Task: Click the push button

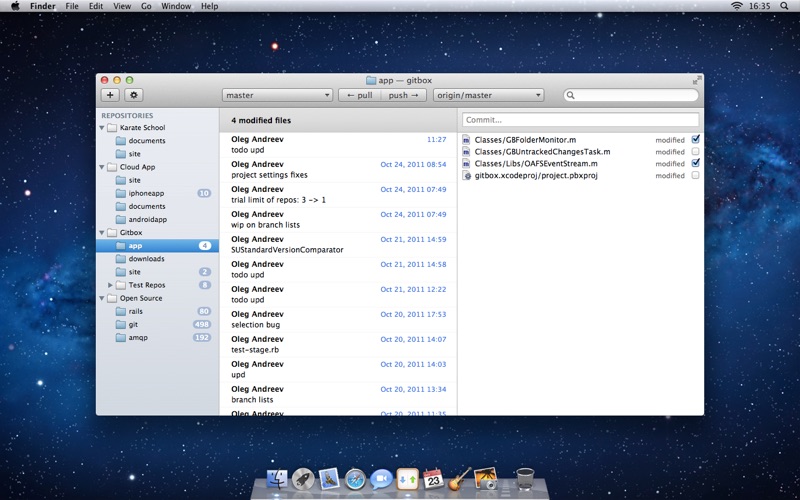Action: click(x=404, y=95)
